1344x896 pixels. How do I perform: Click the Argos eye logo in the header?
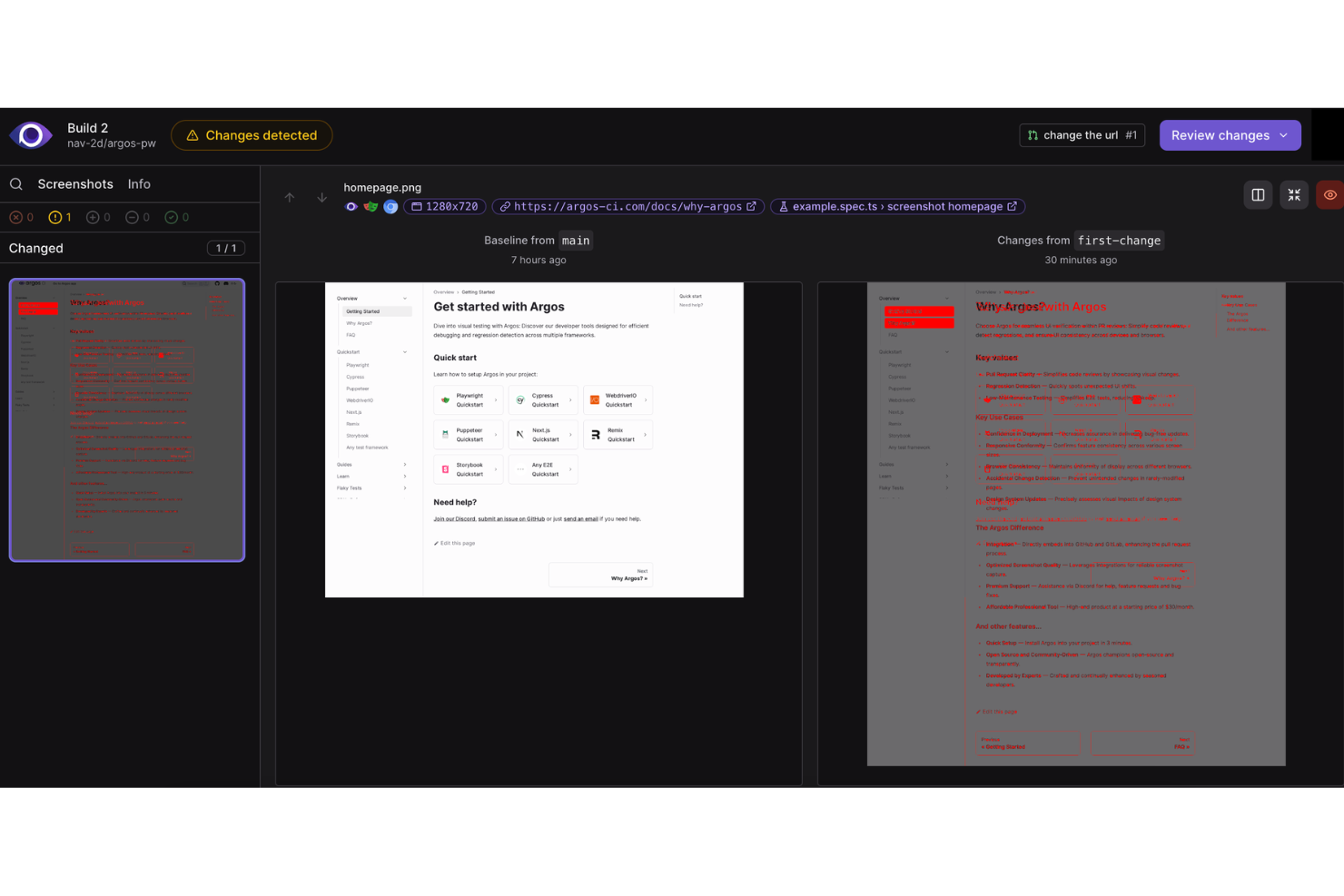pyautogui.click(x=31, y=135)
